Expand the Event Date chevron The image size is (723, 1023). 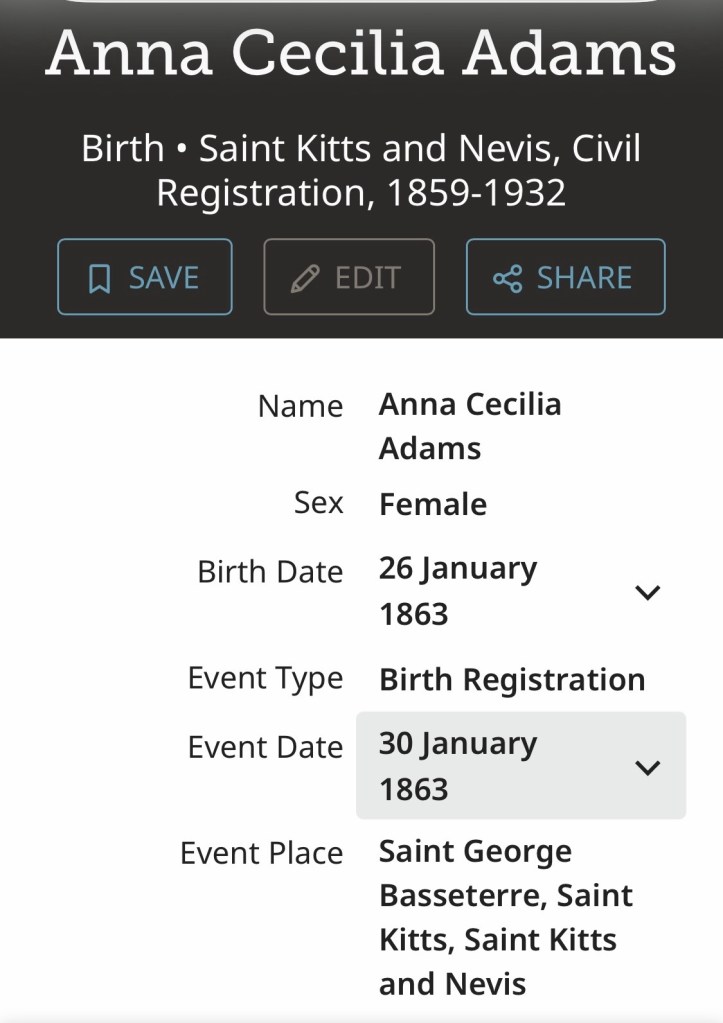click(x=648, y=767)
